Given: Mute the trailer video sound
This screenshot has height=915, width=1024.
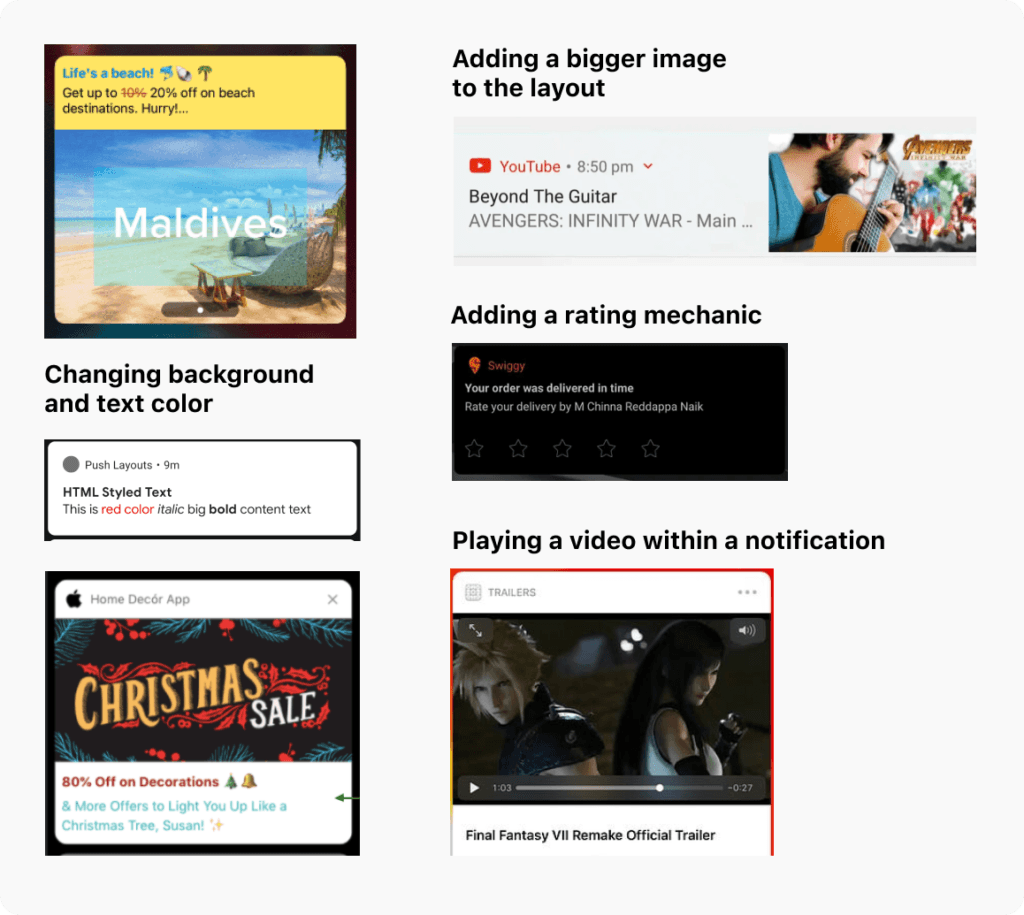Looking at the screenshot, I should pyautogui.click(x=747, y=630).
